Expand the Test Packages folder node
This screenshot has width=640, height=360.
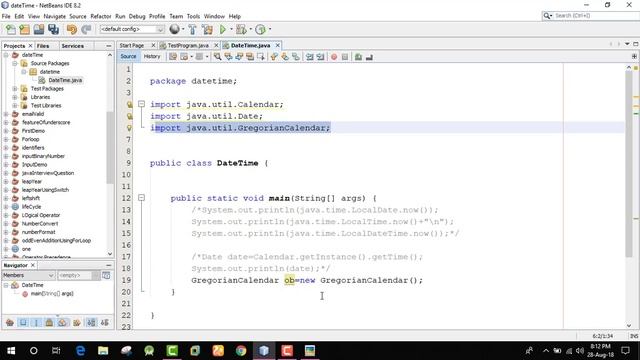(15, 89)
